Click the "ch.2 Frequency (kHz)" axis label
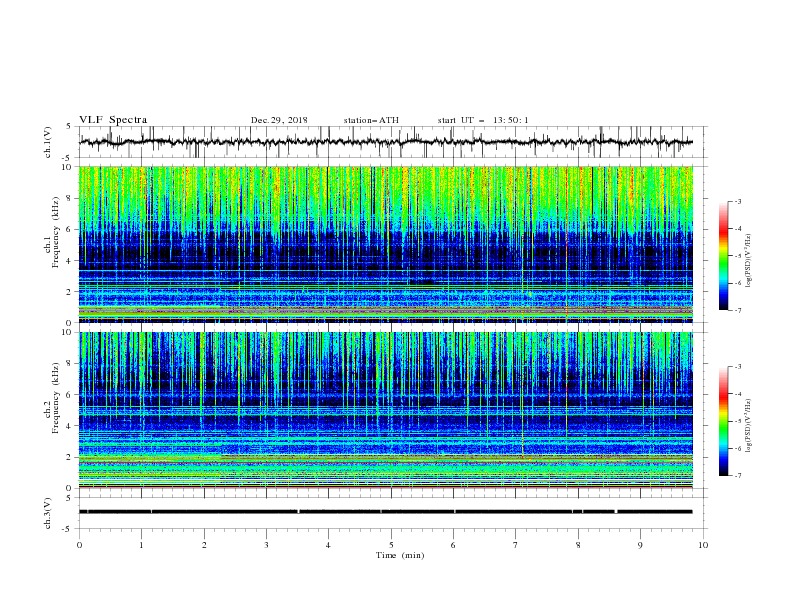792x612 pixels. point(52,397)
